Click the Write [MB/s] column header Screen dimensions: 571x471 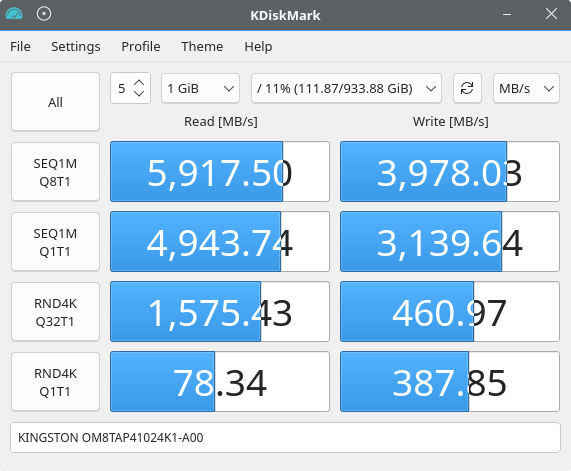coord(450,121)
